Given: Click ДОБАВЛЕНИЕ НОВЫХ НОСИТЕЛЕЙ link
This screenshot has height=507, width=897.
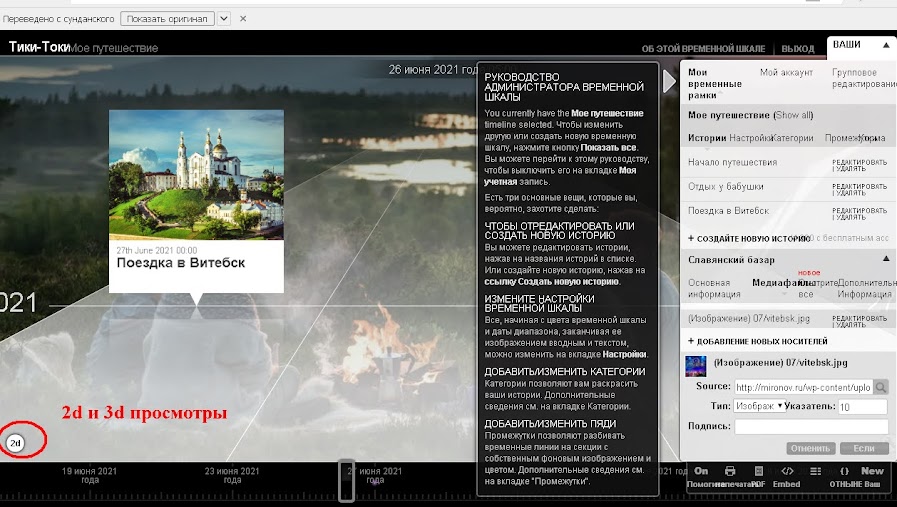Looking at the screenshot, I should click(x=757, y=341).
